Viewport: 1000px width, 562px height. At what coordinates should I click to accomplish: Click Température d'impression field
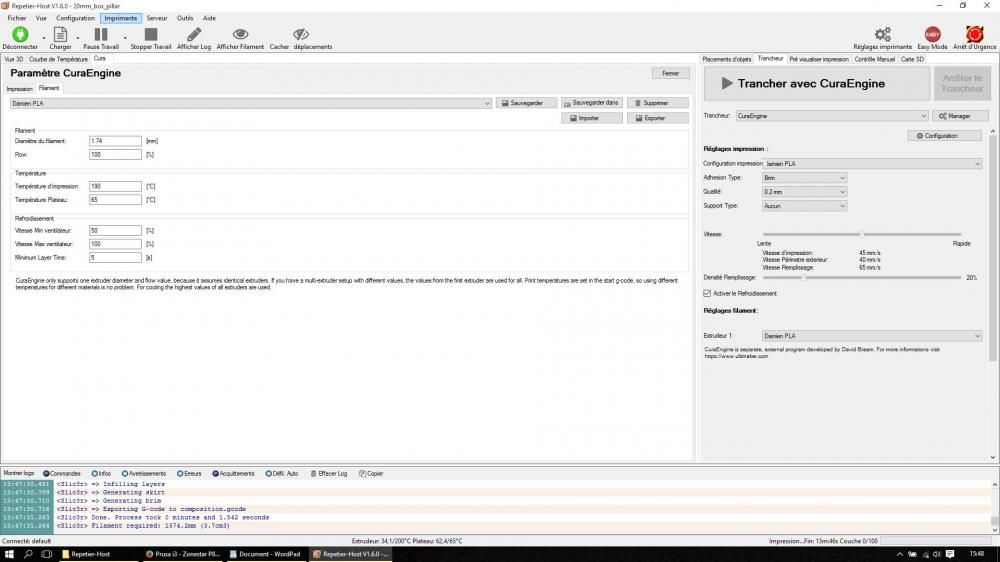point(115,186)
